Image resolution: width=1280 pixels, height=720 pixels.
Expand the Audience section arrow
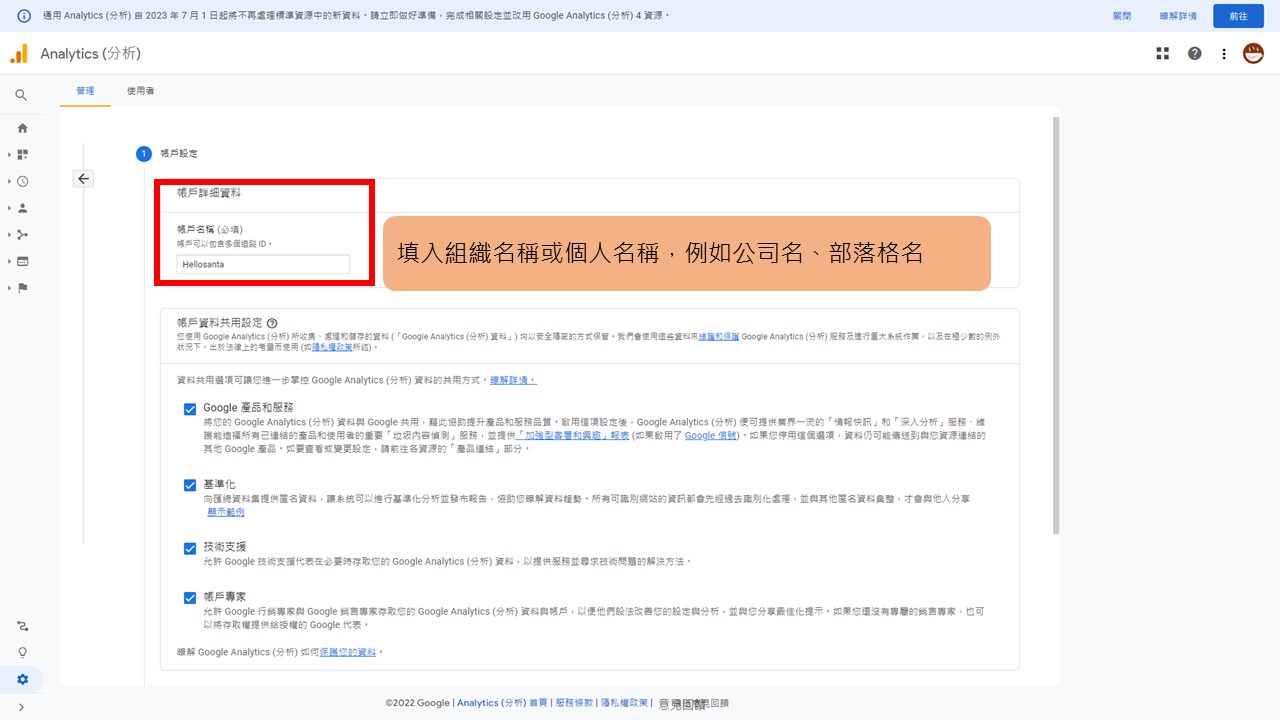tap(9, 208)
